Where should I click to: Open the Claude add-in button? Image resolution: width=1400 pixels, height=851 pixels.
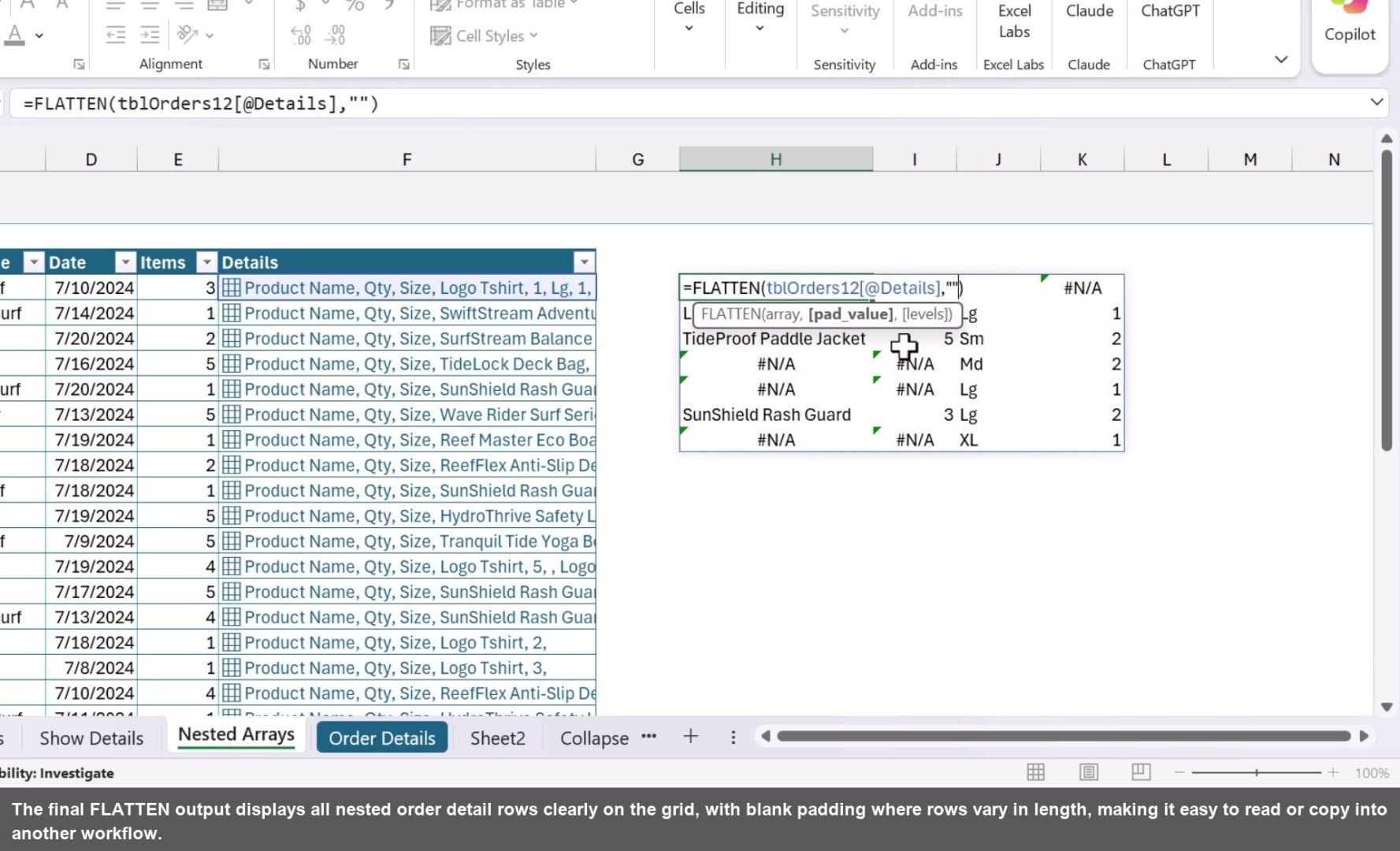pos(1090,11)
